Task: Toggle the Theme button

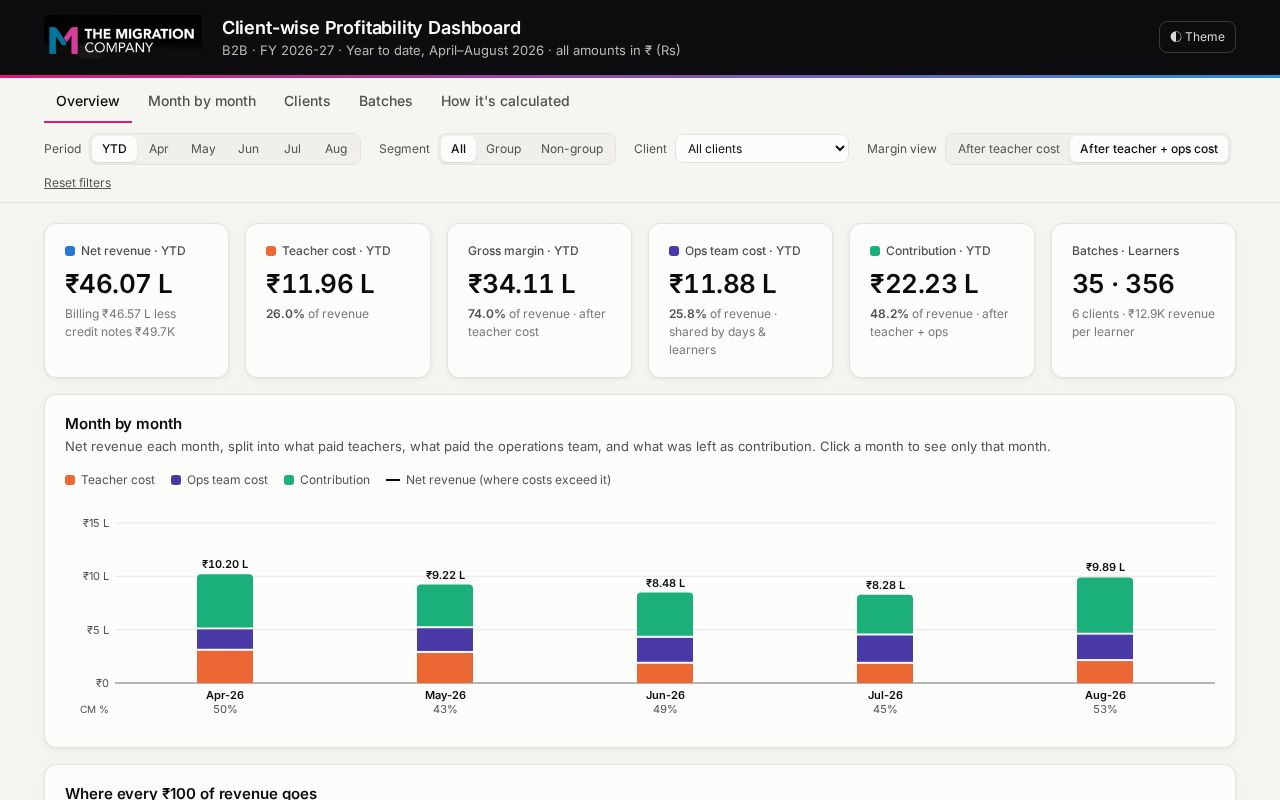Action: tap(1197, 37)
